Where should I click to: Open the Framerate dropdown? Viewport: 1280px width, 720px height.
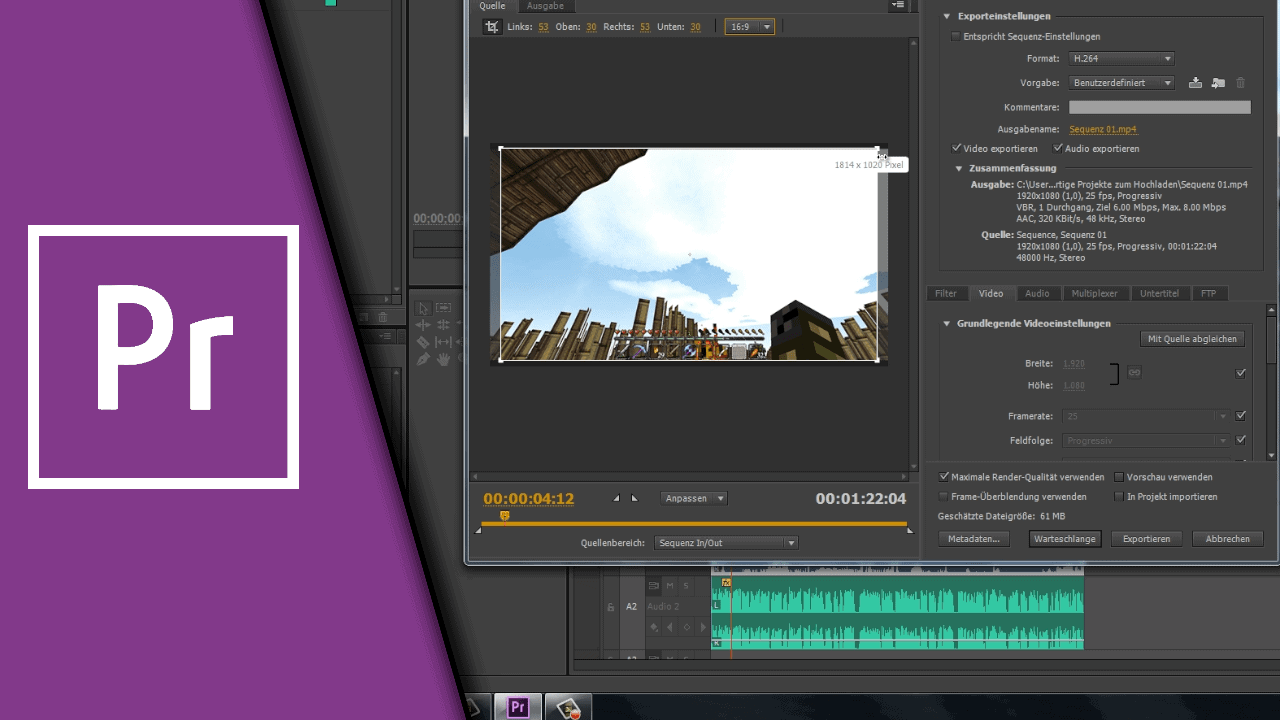pyautogui.click(x=1146, y=416)
